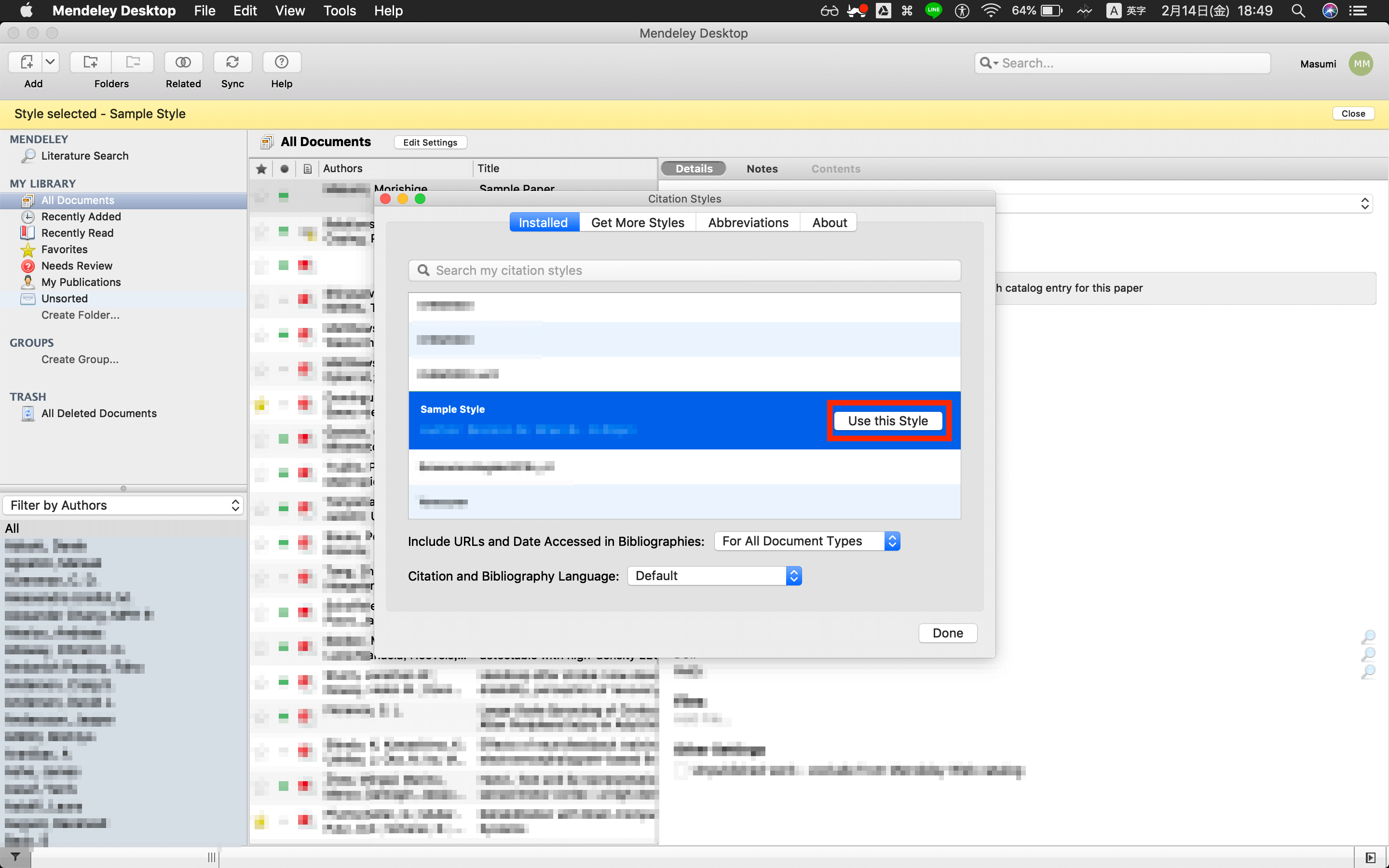The height and width of the screenshot is (868, 1389).
Task: Click the create new folder icon
Action: [x=90, y=62]
